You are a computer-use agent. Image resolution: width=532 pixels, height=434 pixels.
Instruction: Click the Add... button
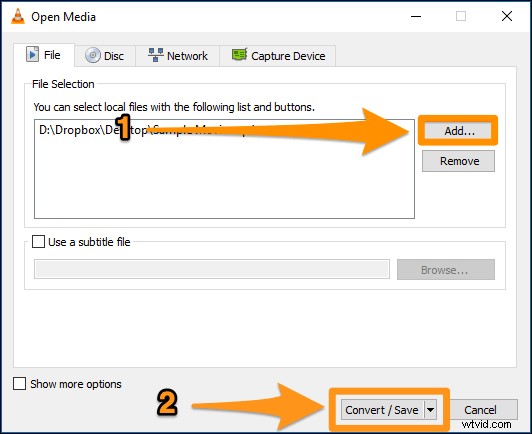coord(458,131)
